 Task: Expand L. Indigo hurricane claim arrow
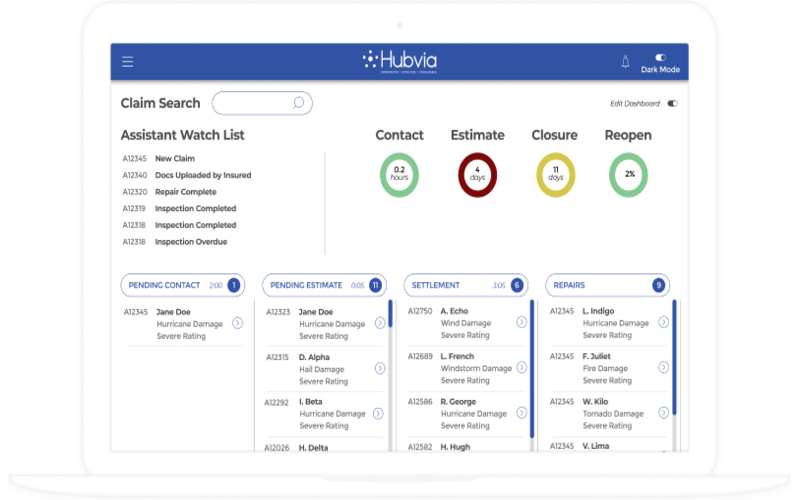[664, 322]
